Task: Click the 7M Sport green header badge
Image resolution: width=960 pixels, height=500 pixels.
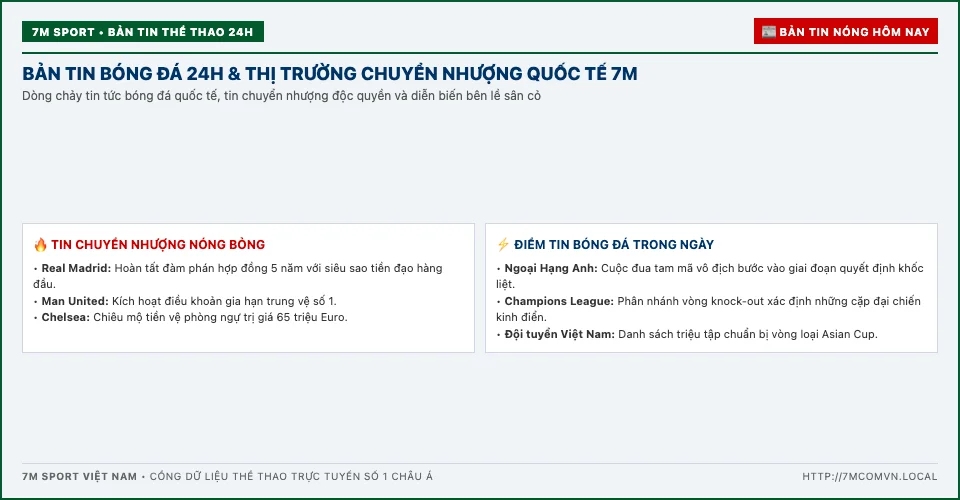Action: pyautogui.click(x=143, y=32)
